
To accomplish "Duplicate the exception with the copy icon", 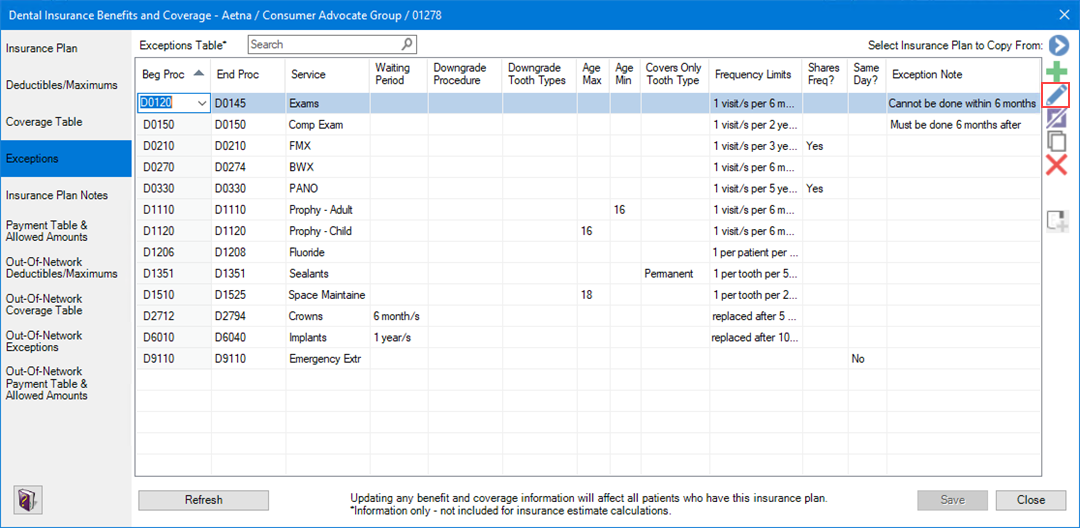I will (1056, 142).
